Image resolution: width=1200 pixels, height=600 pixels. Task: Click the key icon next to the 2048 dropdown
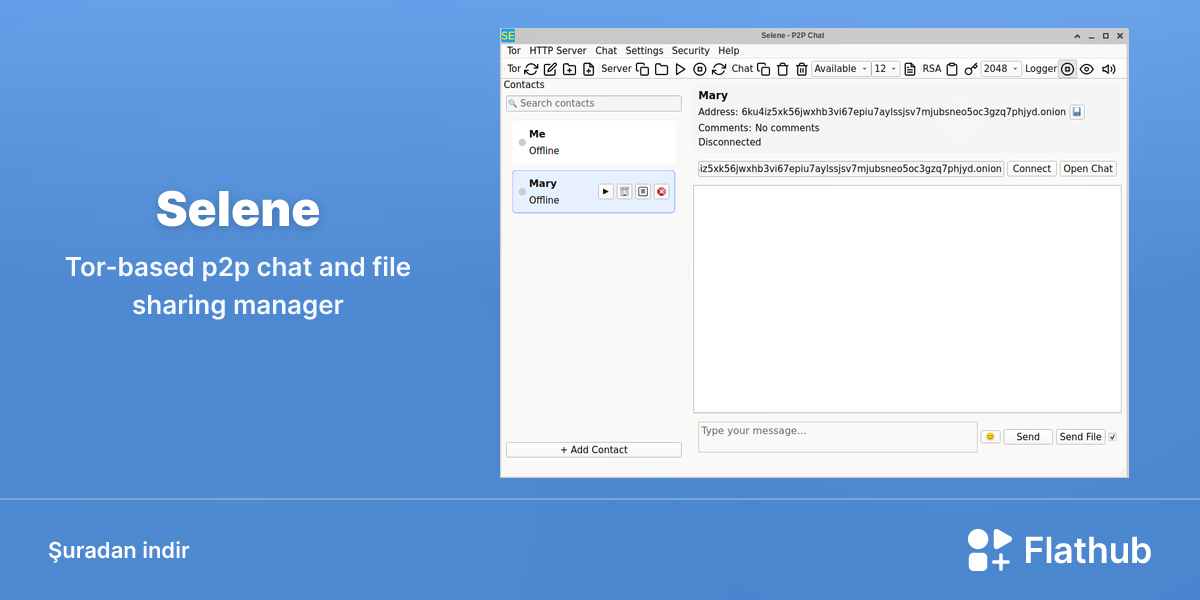coord(971,69)
